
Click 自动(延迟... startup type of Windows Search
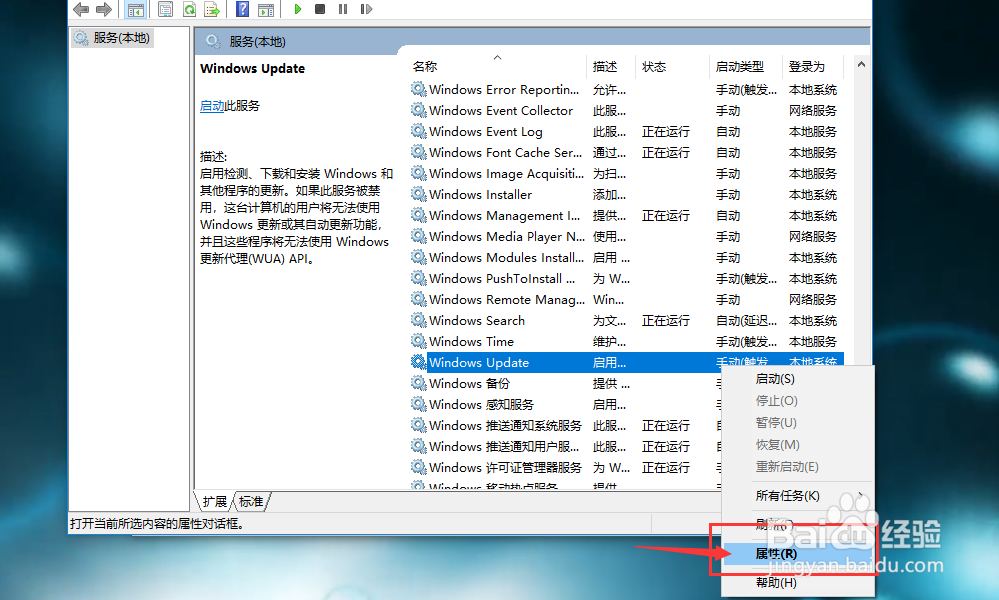(x=746, y=320)
